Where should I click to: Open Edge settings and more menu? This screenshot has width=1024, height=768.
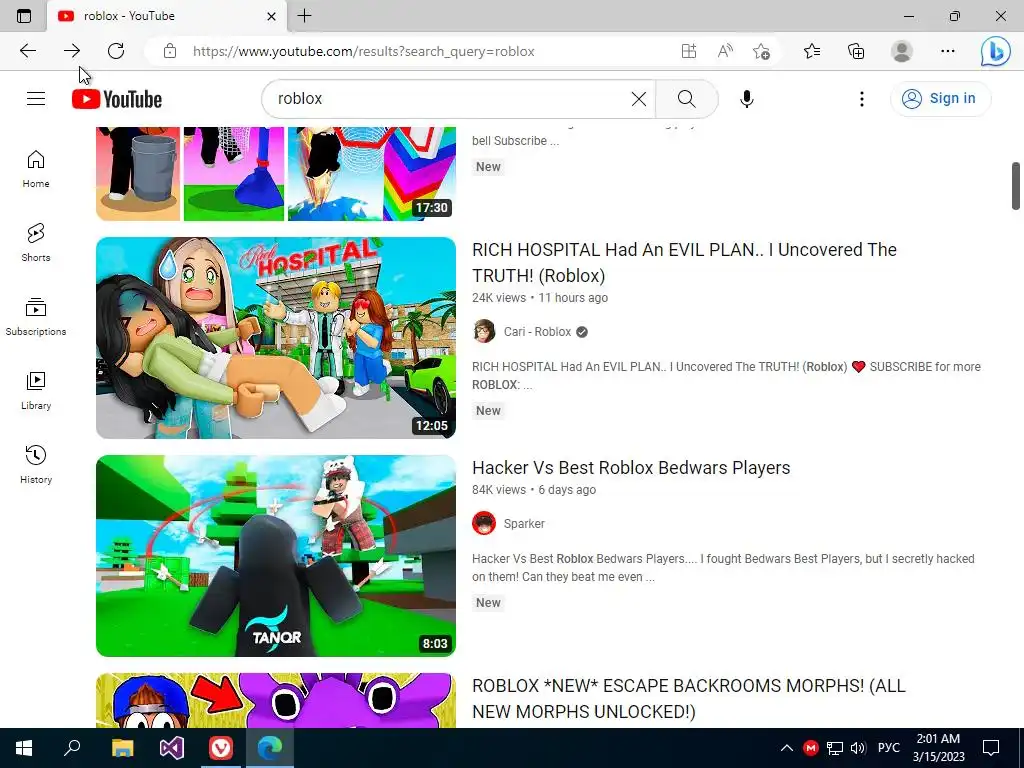pyautogui.click(x=948, y=51)
